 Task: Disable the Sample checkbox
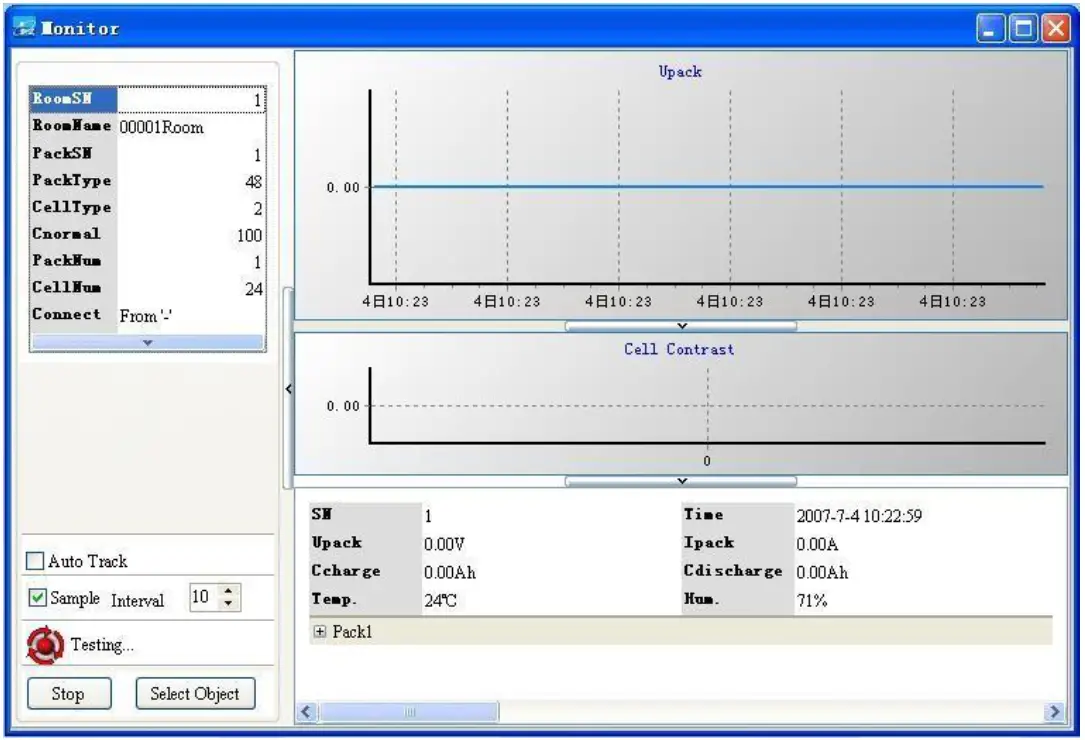(36, 597)
